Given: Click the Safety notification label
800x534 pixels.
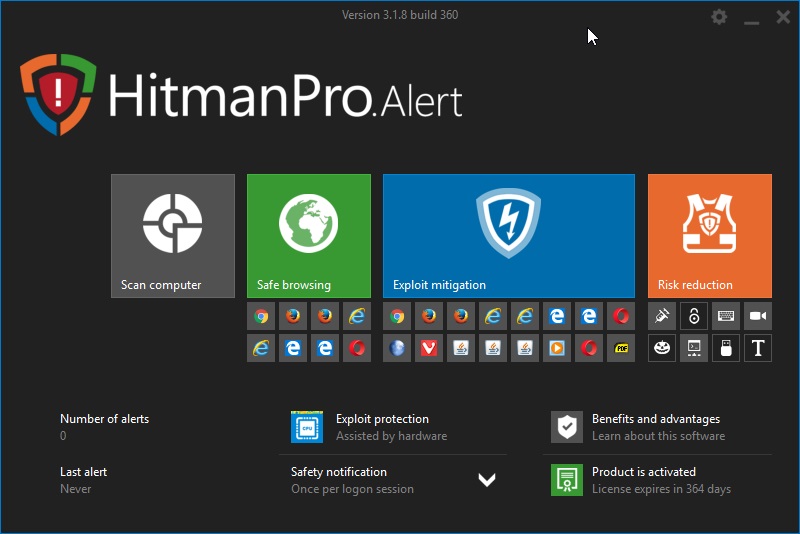Looking at the screenshot, I should click(339, 472).
